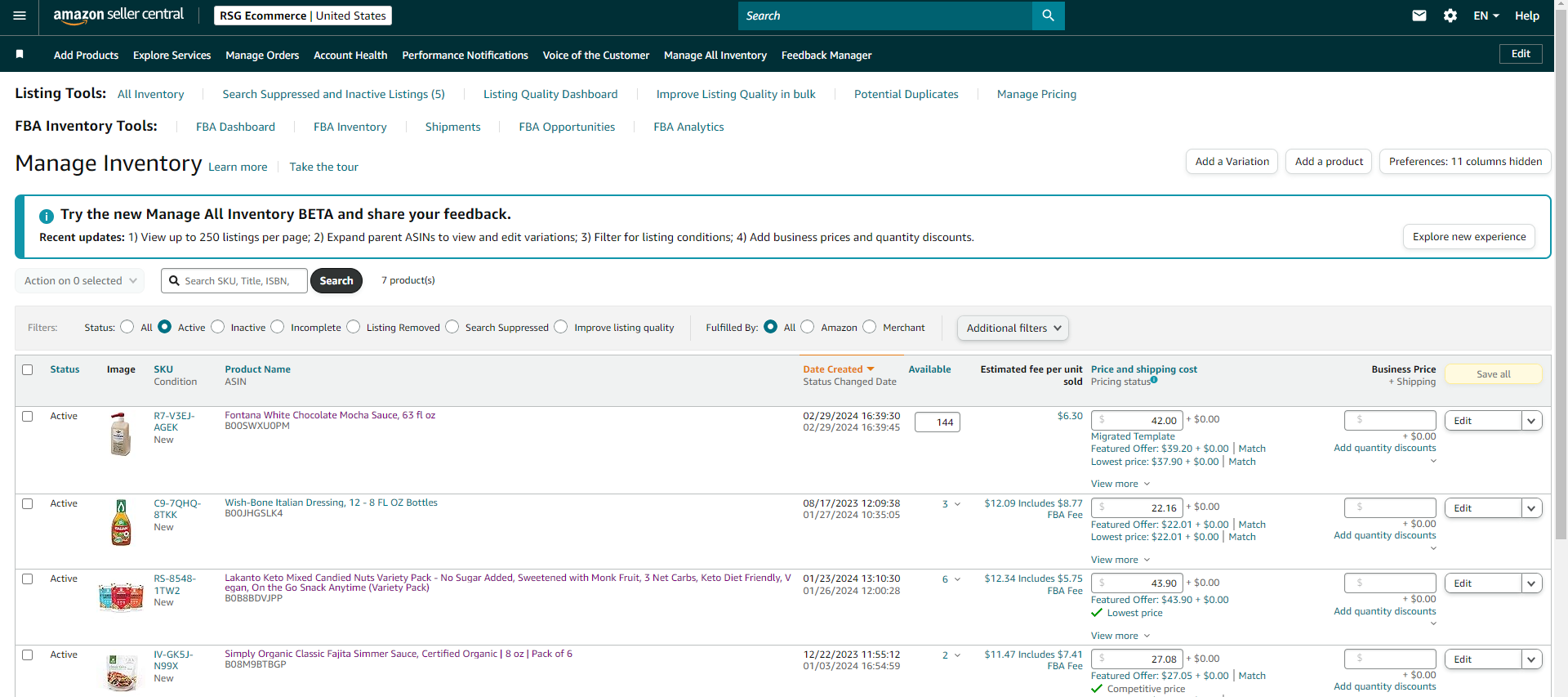The image size is (1568, 697).
Task: Open Feedback Manager
Action: pyautogui.click(x=826, y=55)
